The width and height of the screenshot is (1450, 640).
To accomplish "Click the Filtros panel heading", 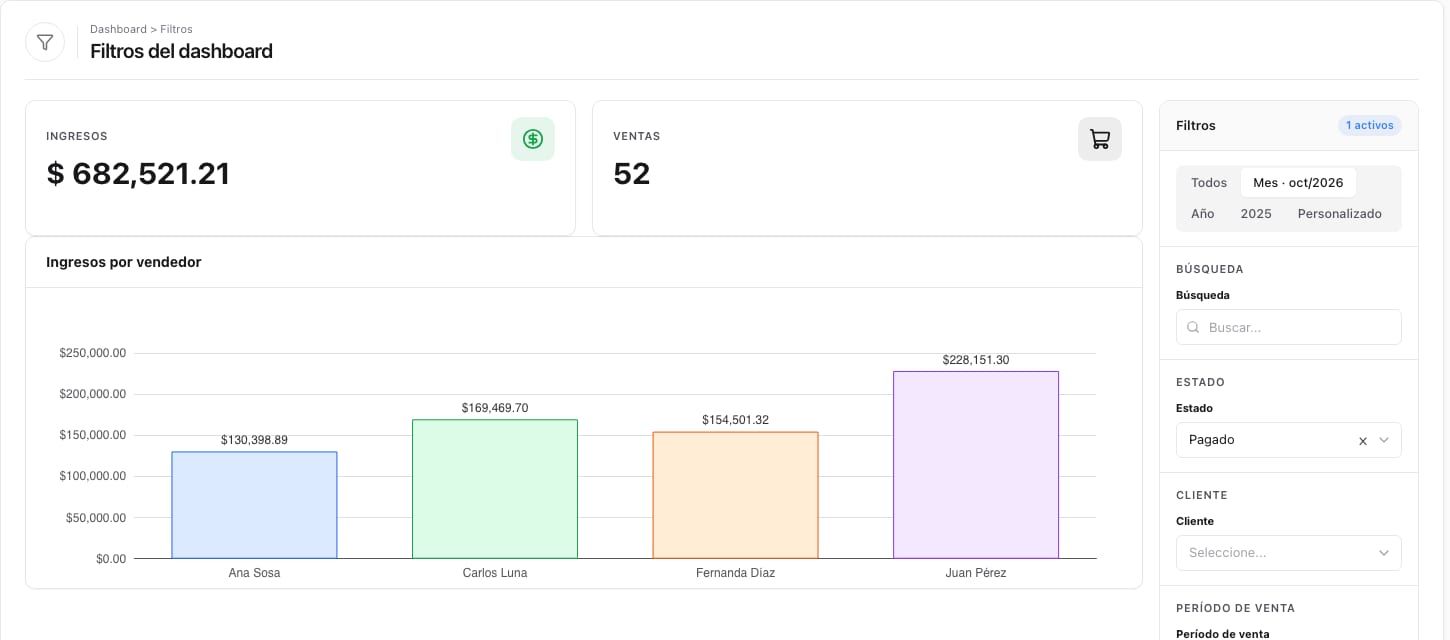I will (1196, 126).
